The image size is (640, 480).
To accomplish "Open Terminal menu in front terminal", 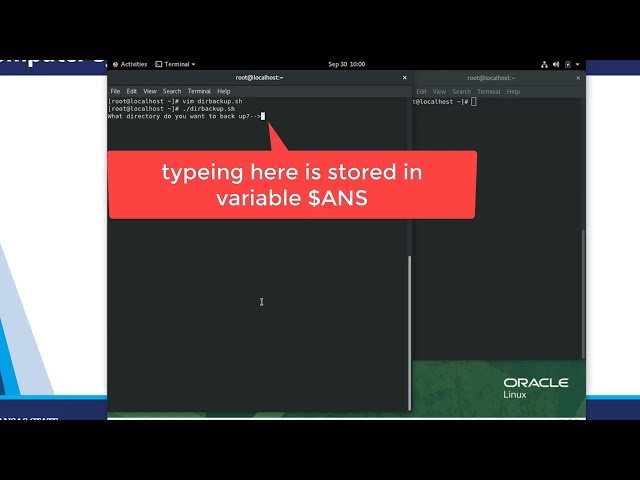I will (199, 91).
